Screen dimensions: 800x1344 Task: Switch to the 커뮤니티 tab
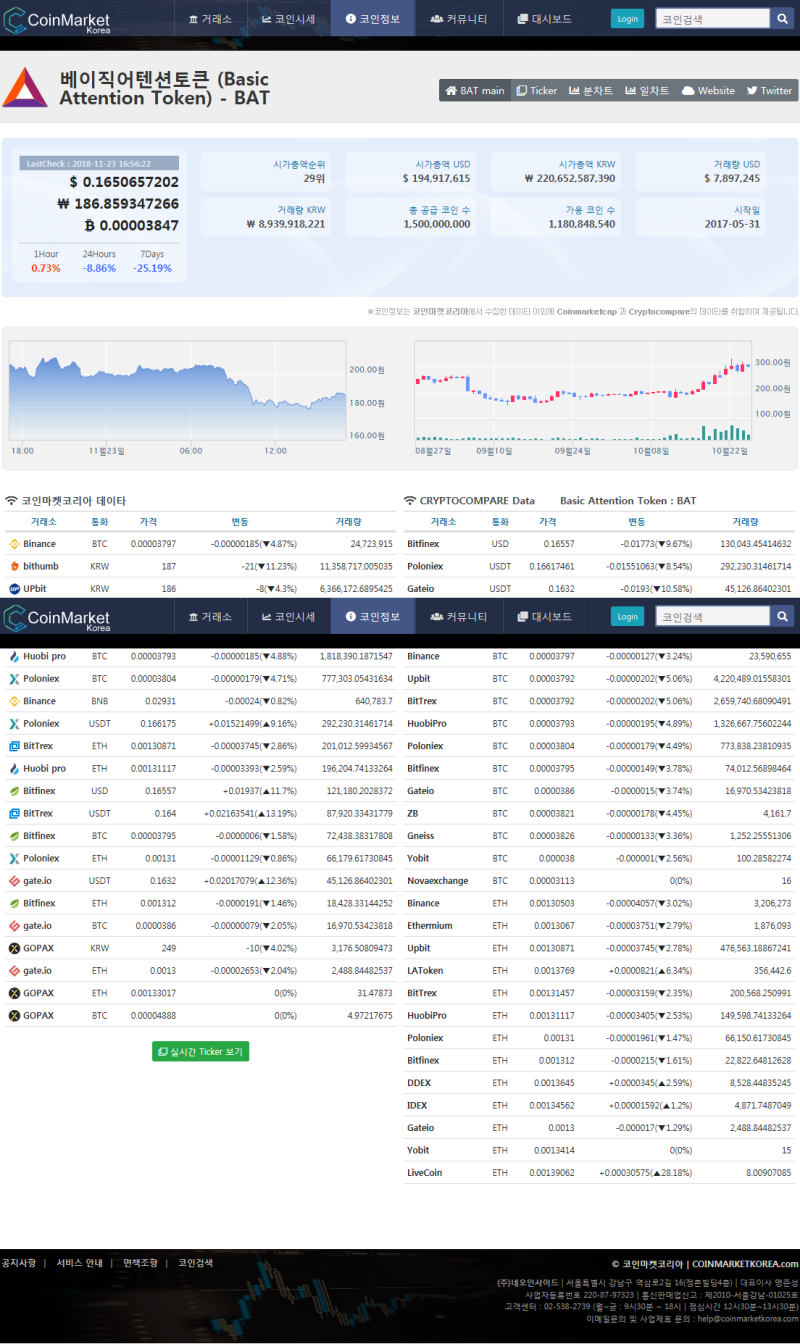[458, 17]
